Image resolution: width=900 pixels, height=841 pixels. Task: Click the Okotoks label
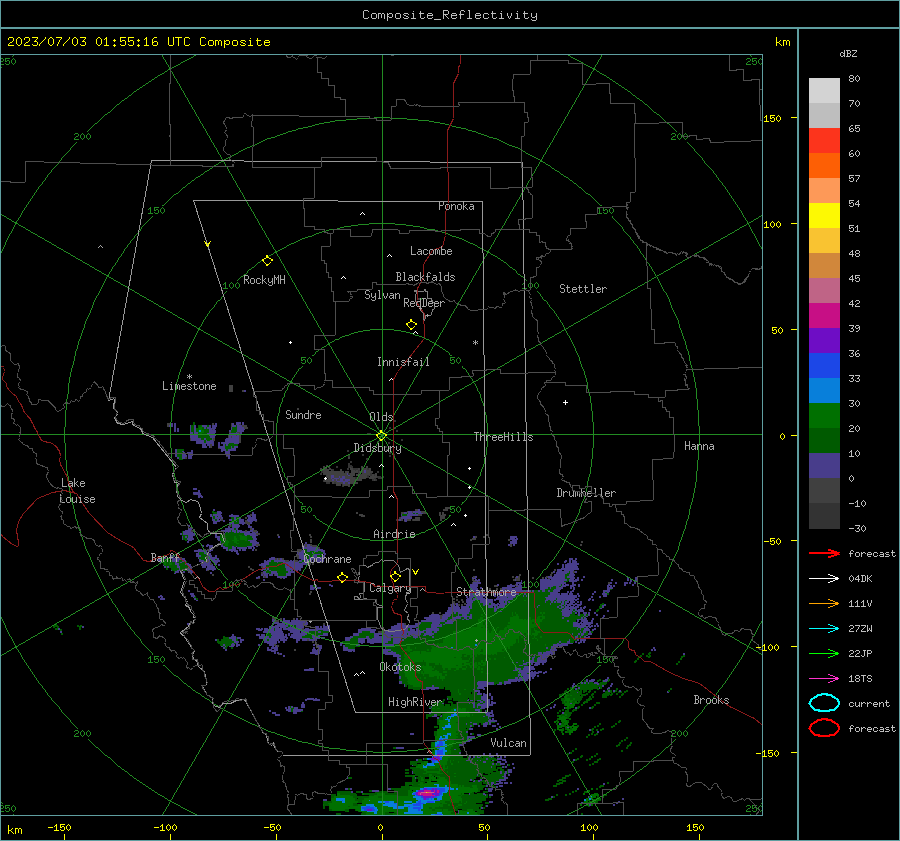coord(400,667)
